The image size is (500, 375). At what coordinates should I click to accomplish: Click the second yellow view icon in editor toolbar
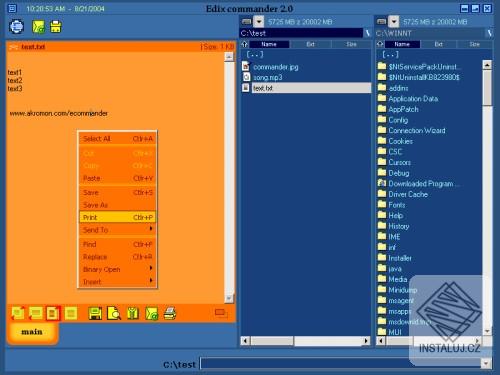pos(35,313)
